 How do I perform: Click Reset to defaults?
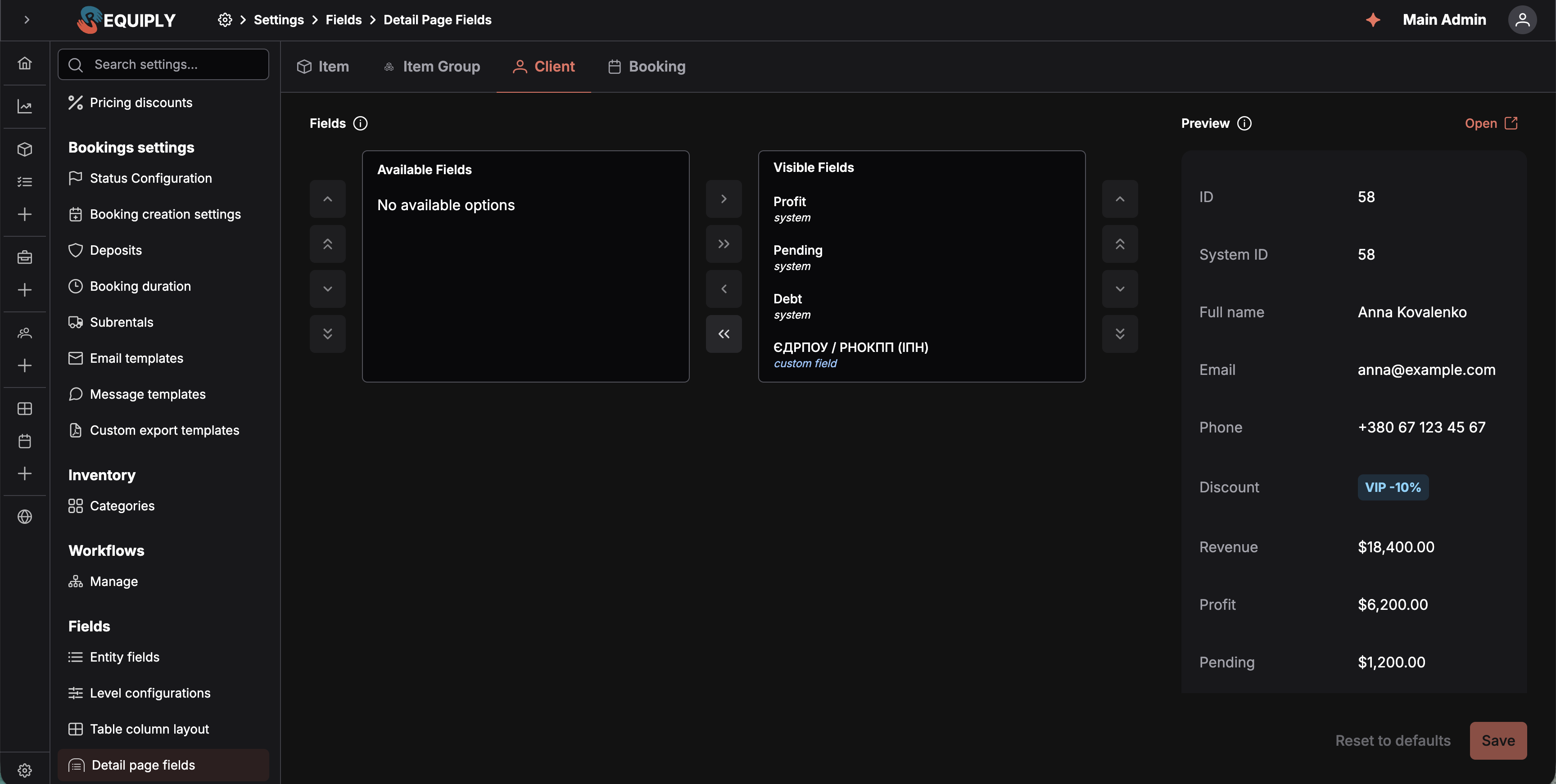pos(1392,740)
